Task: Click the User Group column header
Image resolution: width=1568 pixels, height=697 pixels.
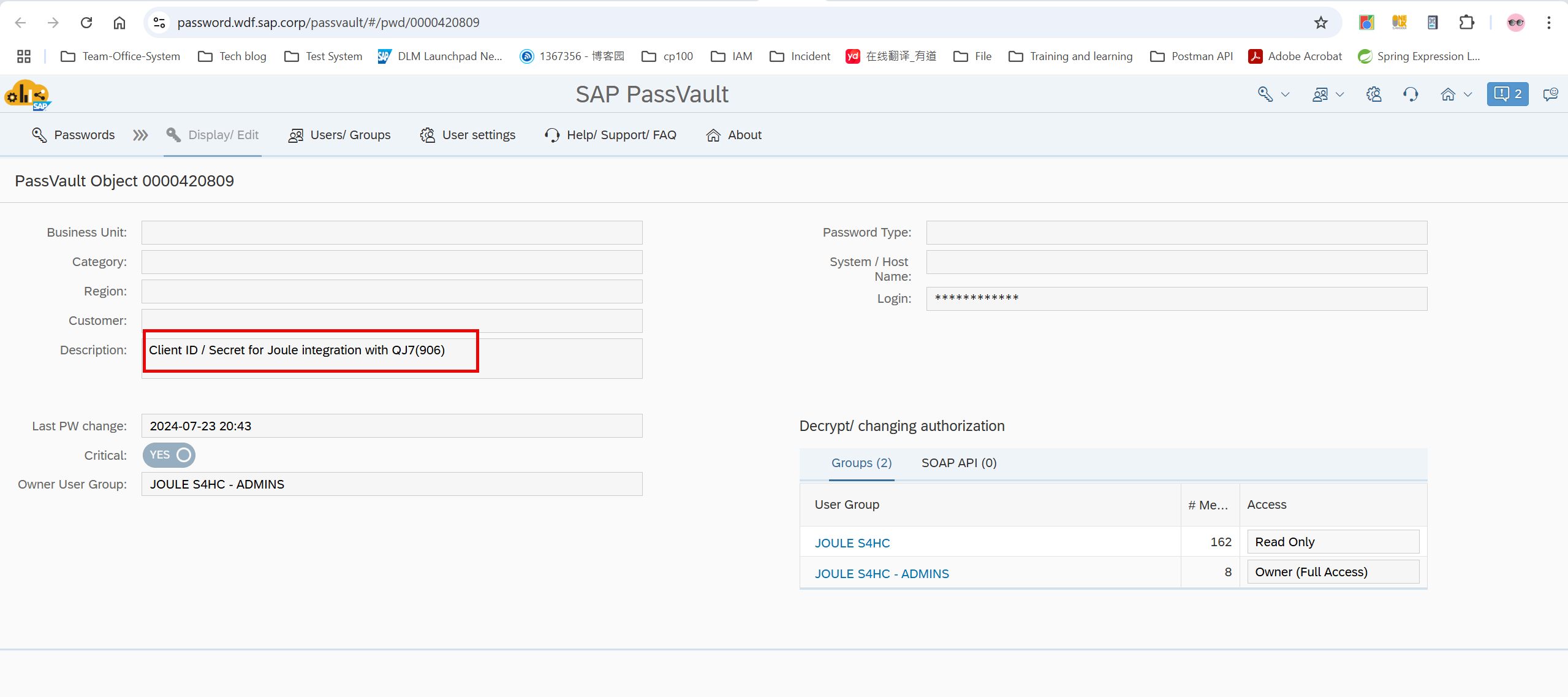Action: pyautogui.click(x=990, y=505)
